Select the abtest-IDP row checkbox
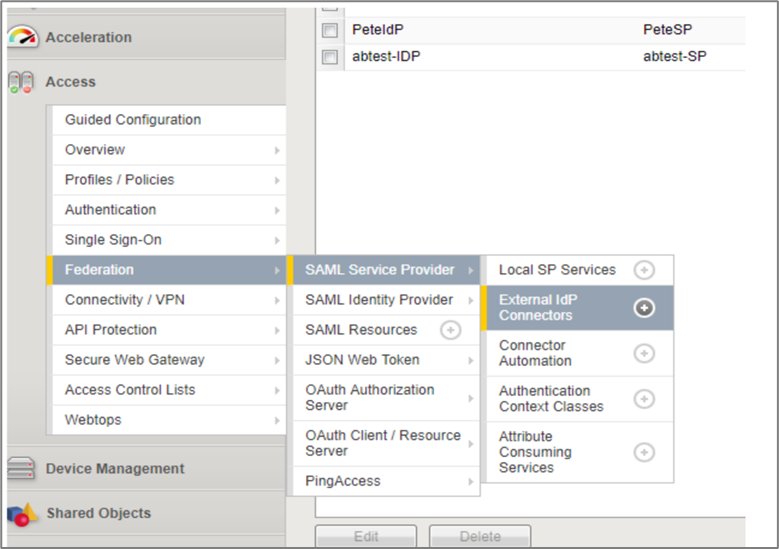Image resolution: width=779 pixels, height=549 pixels. [x=330, y=57]
